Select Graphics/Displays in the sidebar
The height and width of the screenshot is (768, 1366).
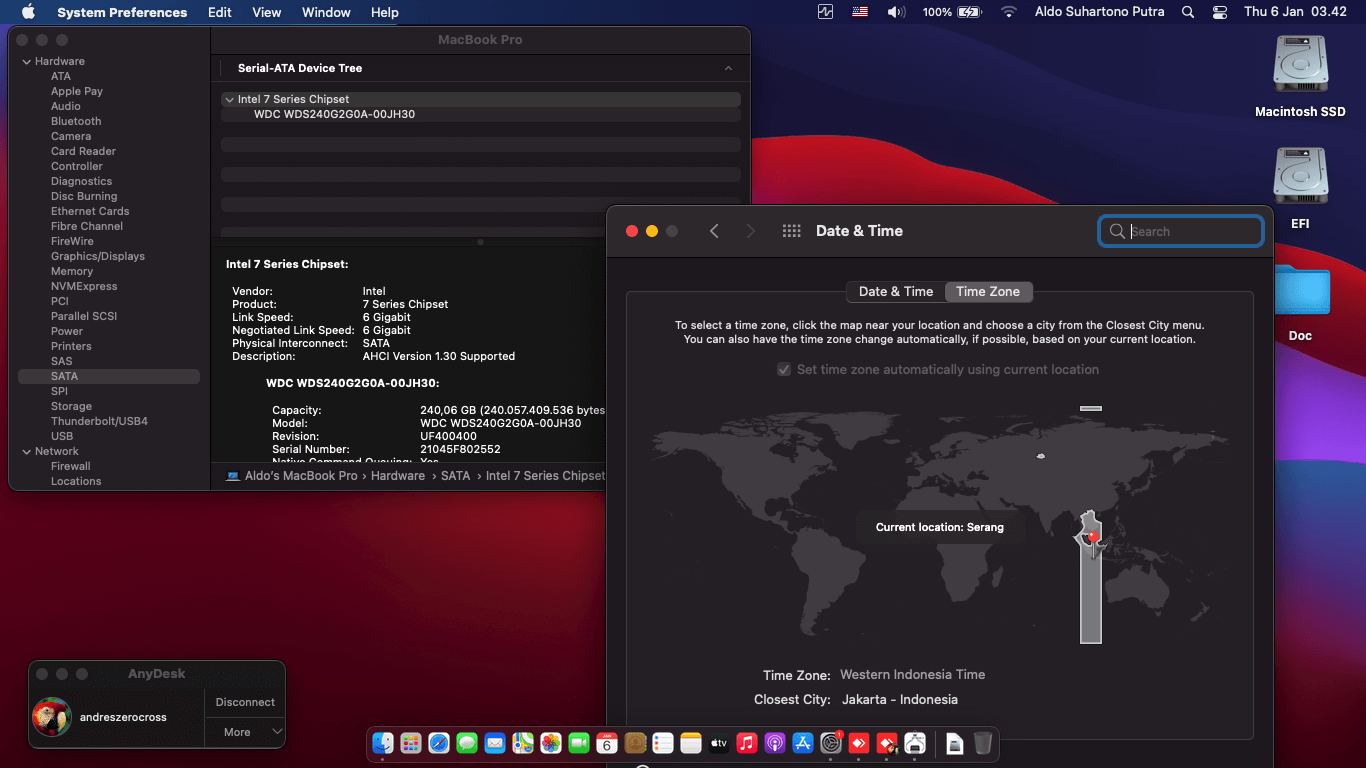pos(98,256)
